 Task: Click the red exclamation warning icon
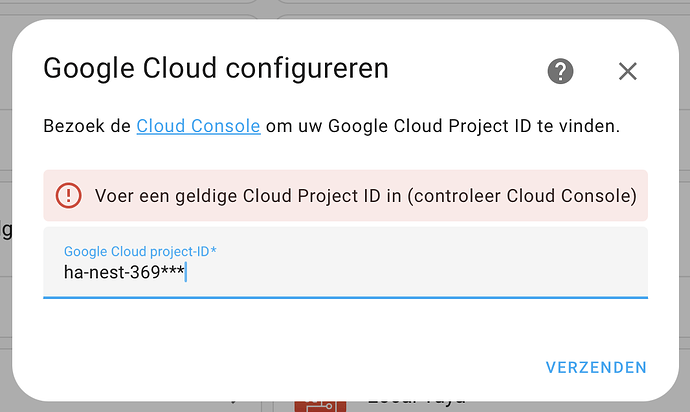tap(68, 195)
